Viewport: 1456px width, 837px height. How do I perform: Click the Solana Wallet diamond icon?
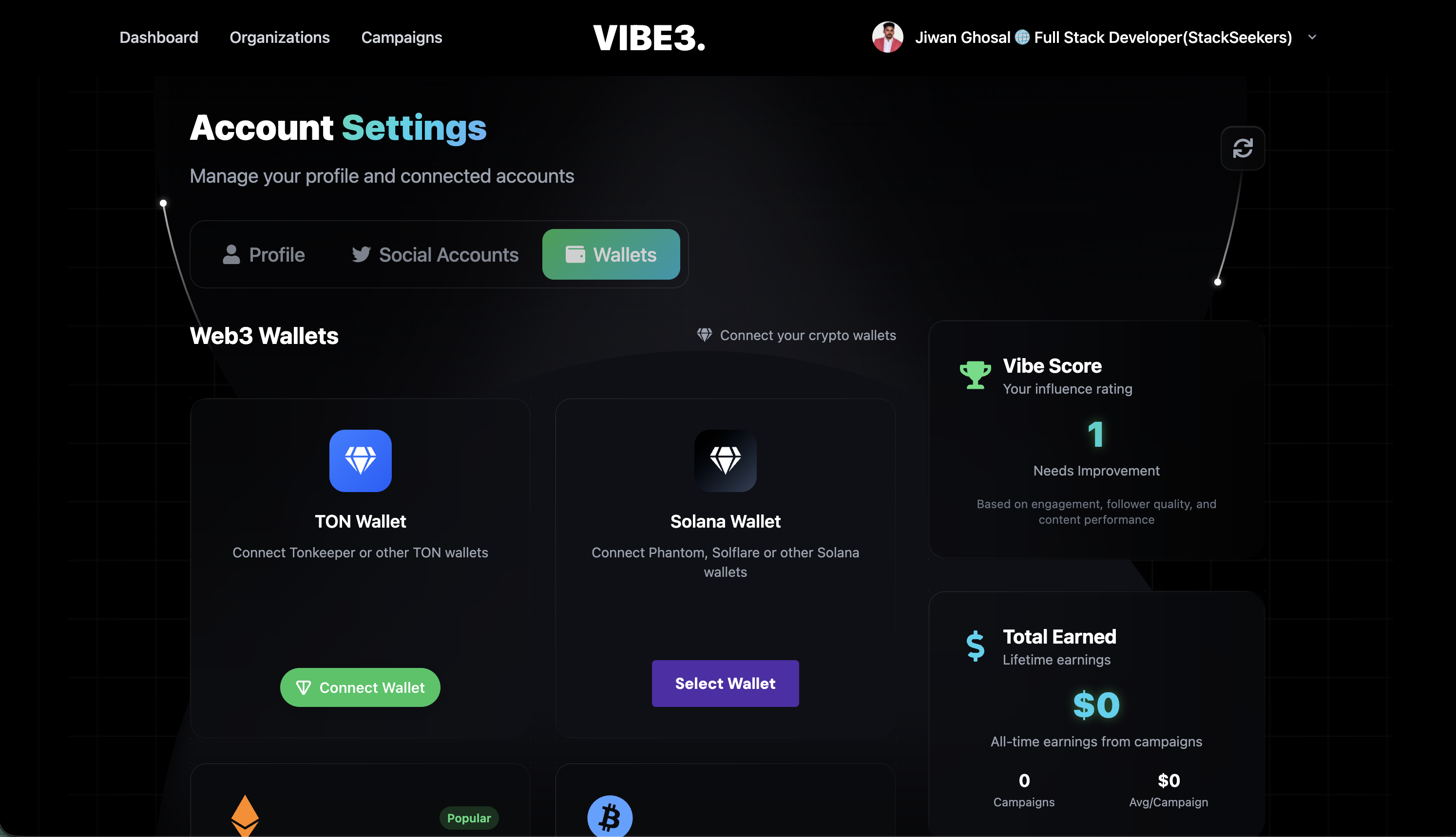click(x=725, y=460)
